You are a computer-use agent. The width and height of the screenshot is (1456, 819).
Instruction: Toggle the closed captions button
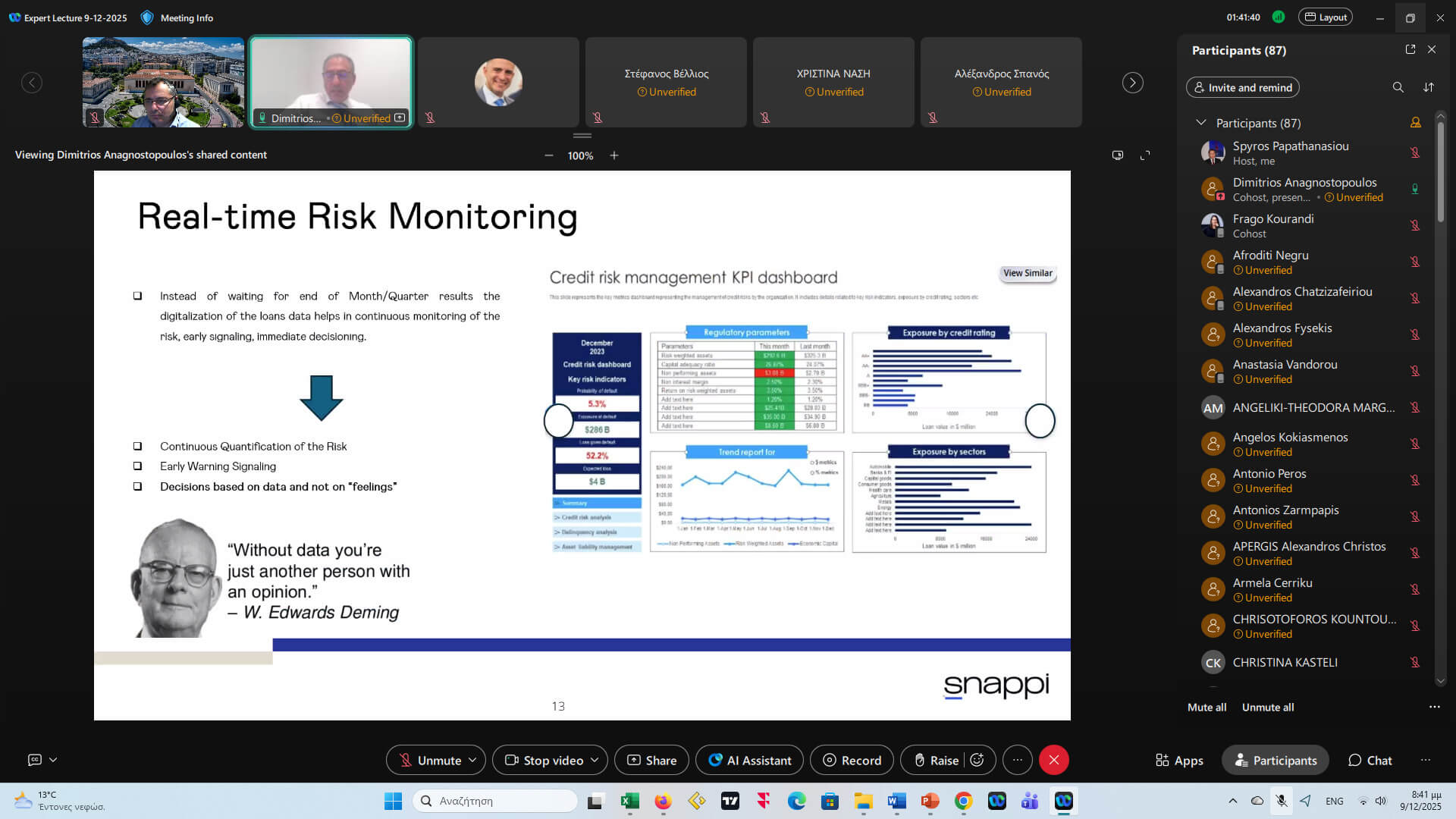[x=35, y=759]
